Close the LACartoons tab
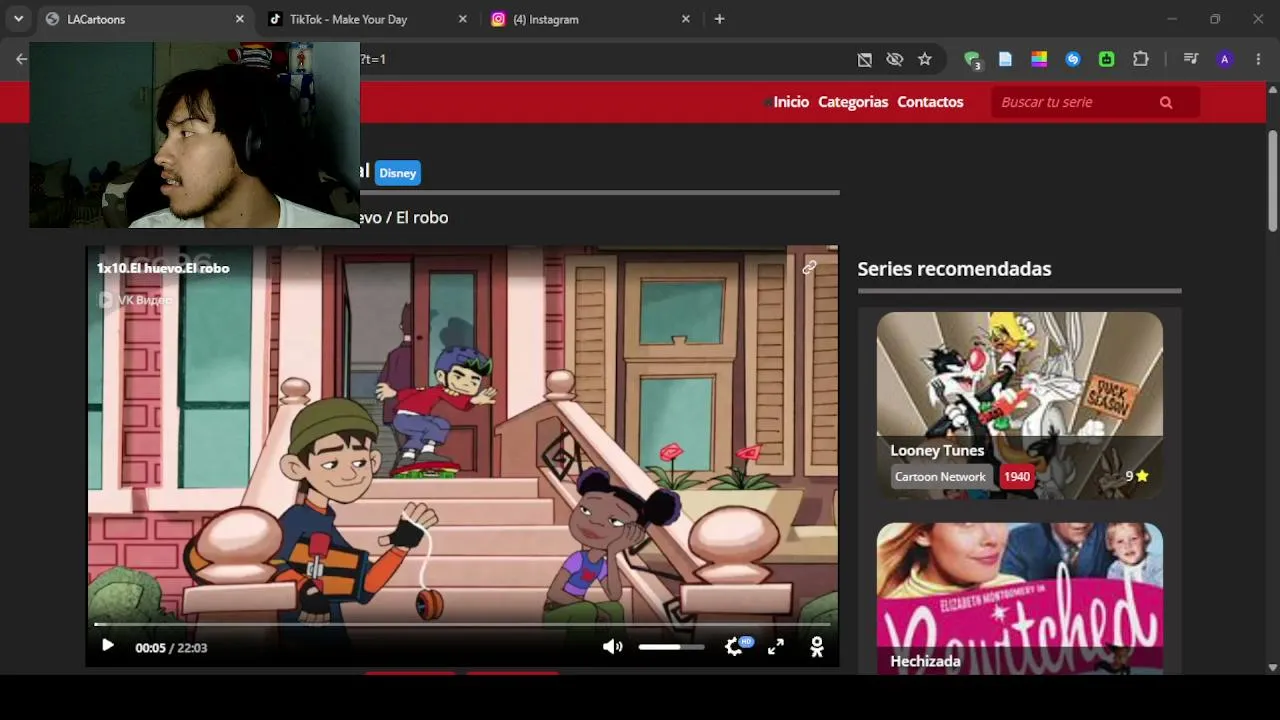 point(239,19)
